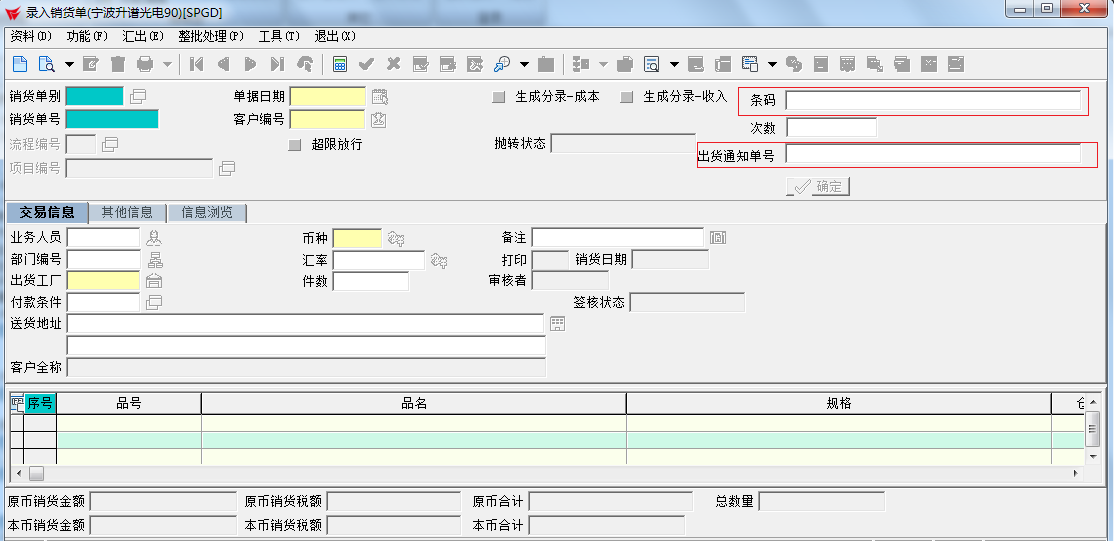Click the customer lookup icon beside 客户编号

(x=379, y=120)
